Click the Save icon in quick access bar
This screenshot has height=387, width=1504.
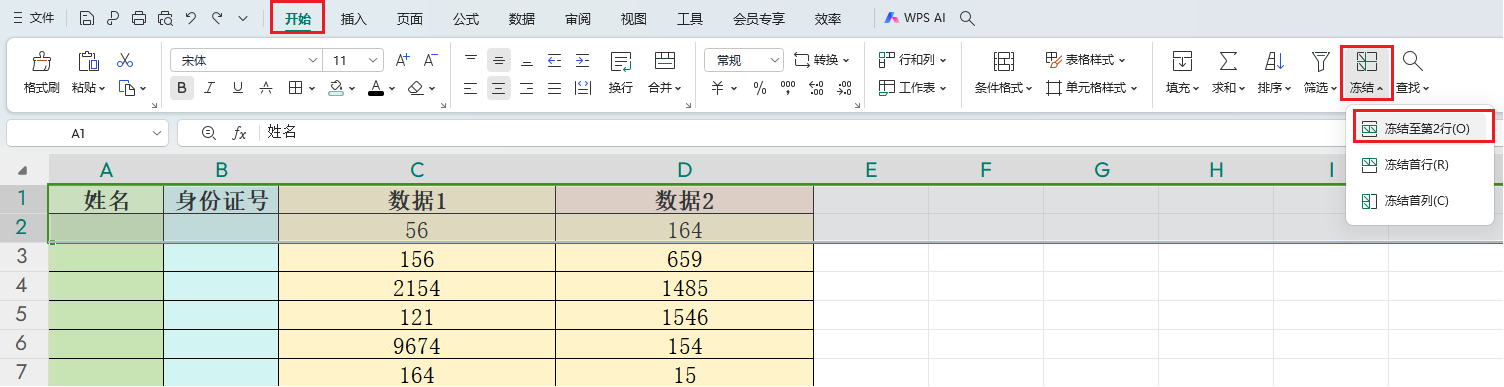coord(87,19)
